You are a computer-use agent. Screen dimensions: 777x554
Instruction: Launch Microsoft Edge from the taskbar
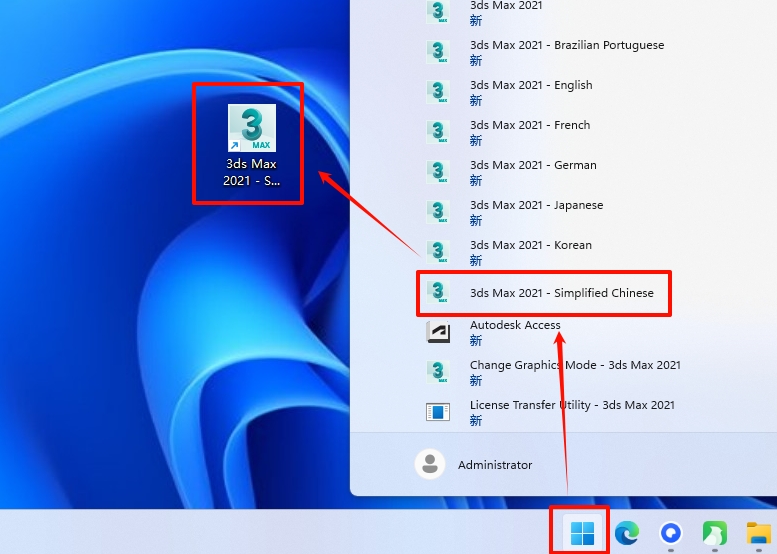[627, 534]
